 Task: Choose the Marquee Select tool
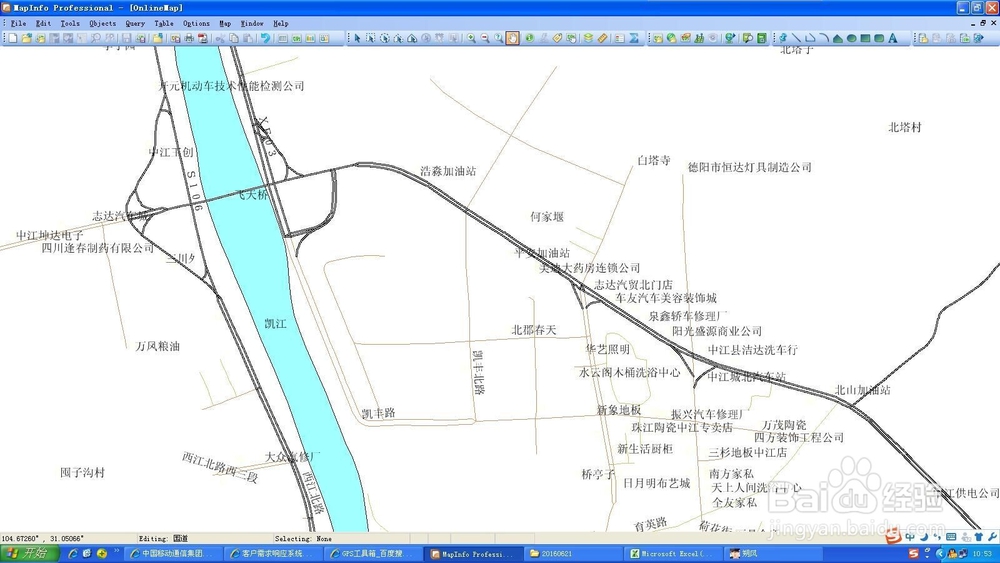tap(371, 38)
